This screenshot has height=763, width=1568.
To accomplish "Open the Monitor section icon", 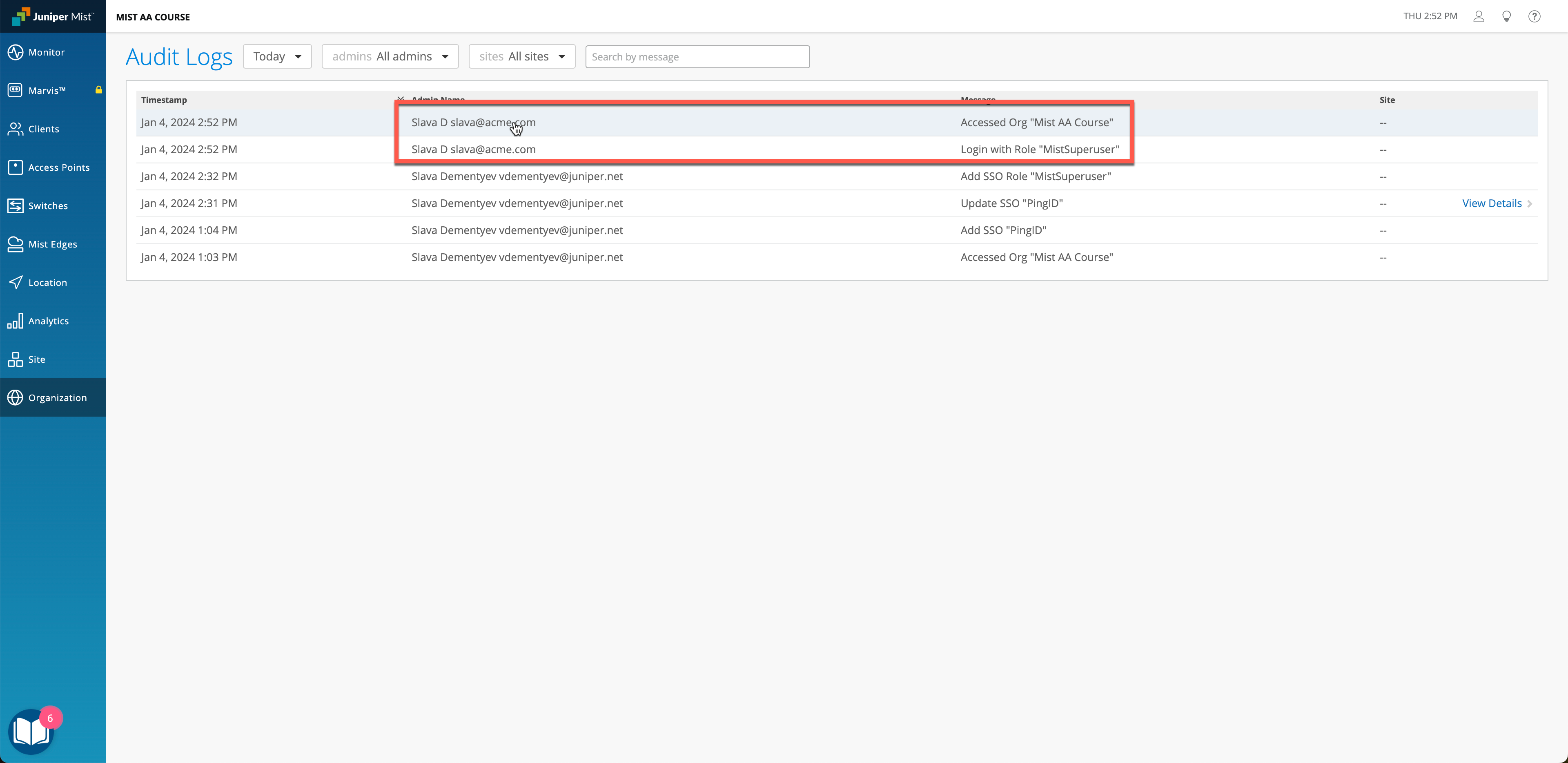I will pyautogui.click(x=15, y=52).
